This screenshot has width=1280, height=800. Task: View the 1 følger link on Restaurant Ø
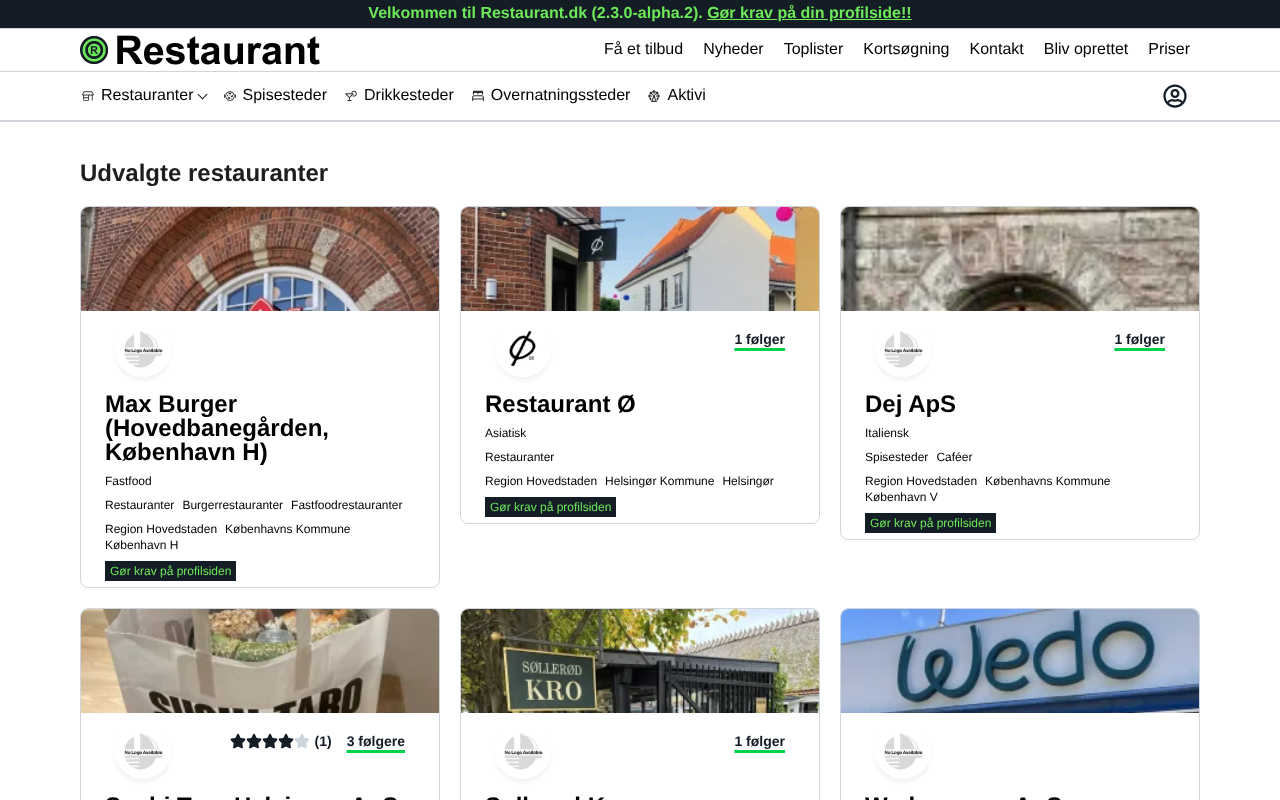pos(759,340)
